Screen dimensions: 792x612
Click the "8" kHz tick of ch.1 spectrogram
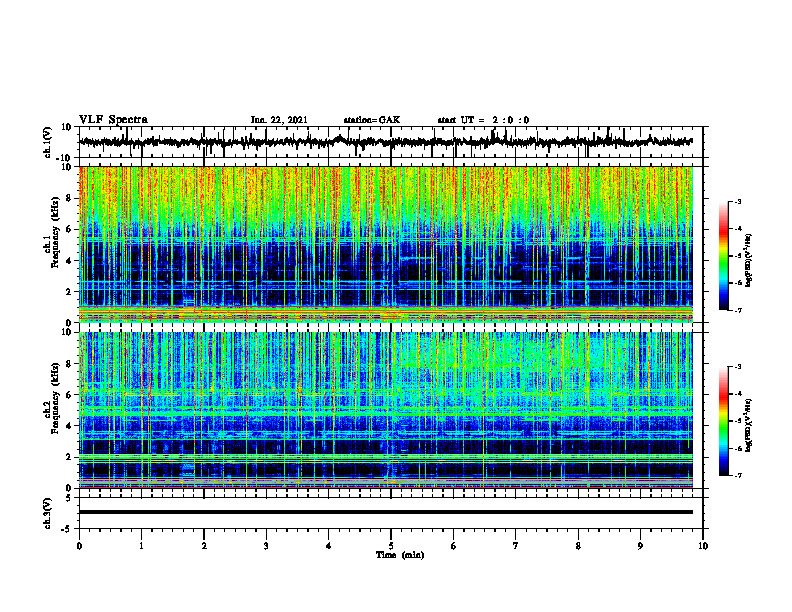pos(70,198)
